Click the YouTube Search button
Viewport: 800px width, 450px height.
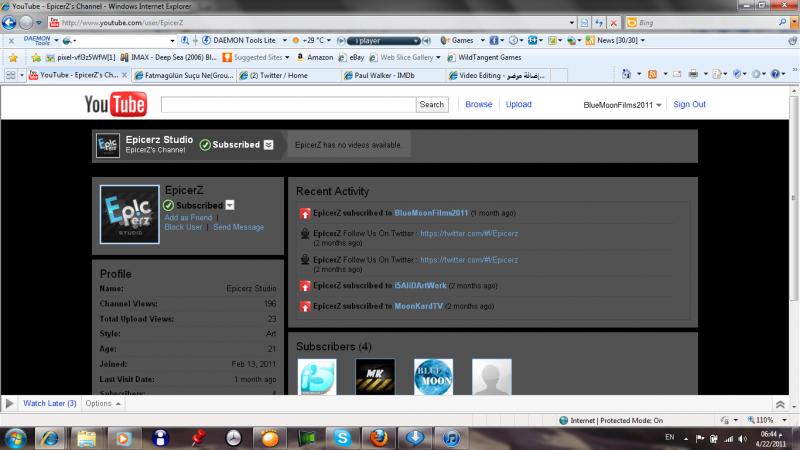click(x=432, y=105)
